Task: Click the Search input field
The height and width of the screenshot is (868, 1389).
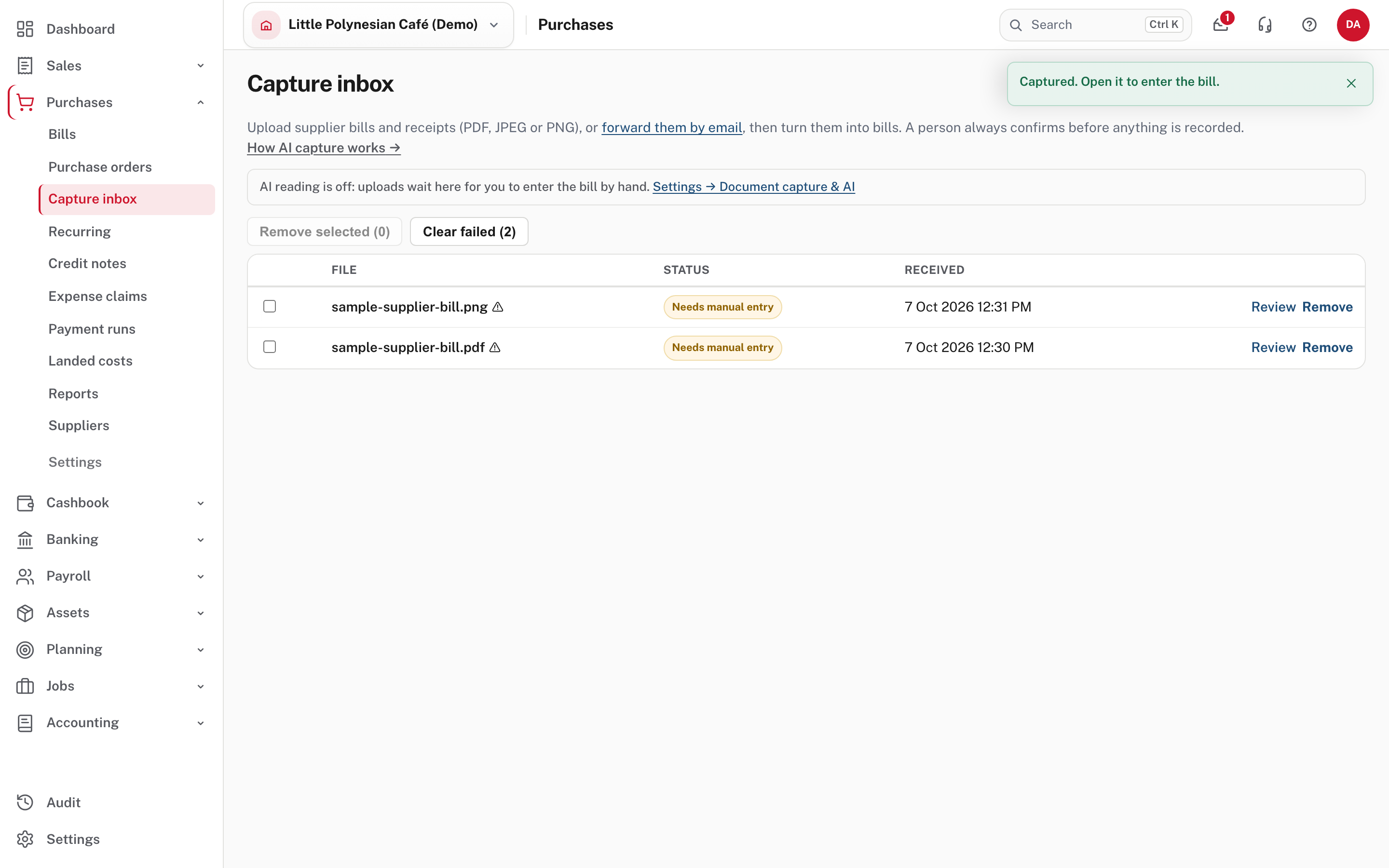Action: (1095, 25)
